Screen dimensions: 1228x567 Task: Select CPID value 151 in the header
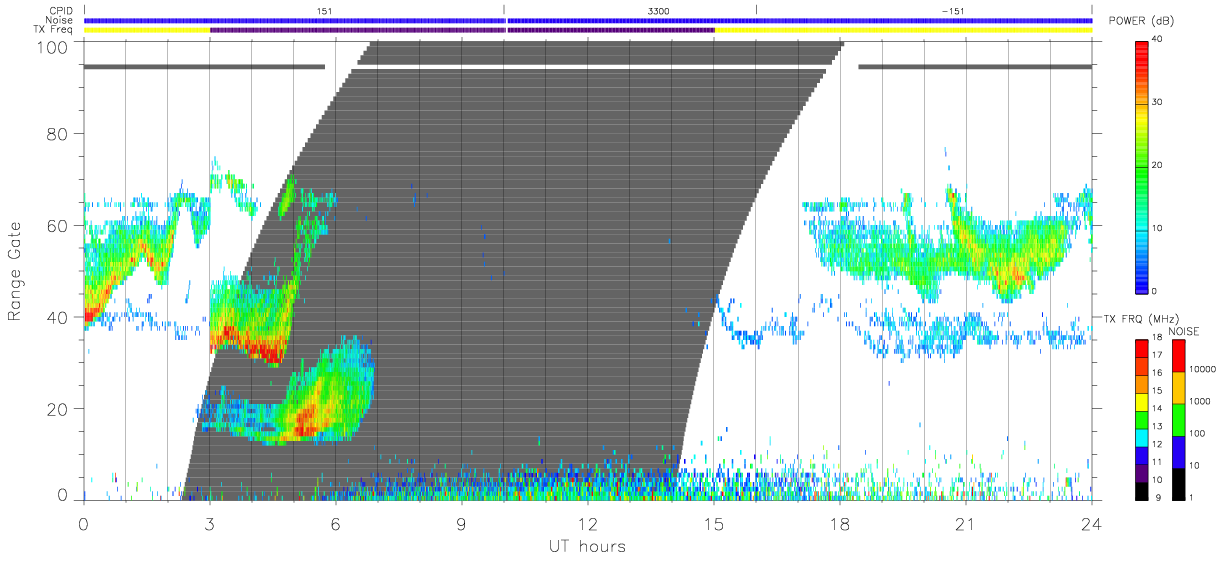(322, 11)
